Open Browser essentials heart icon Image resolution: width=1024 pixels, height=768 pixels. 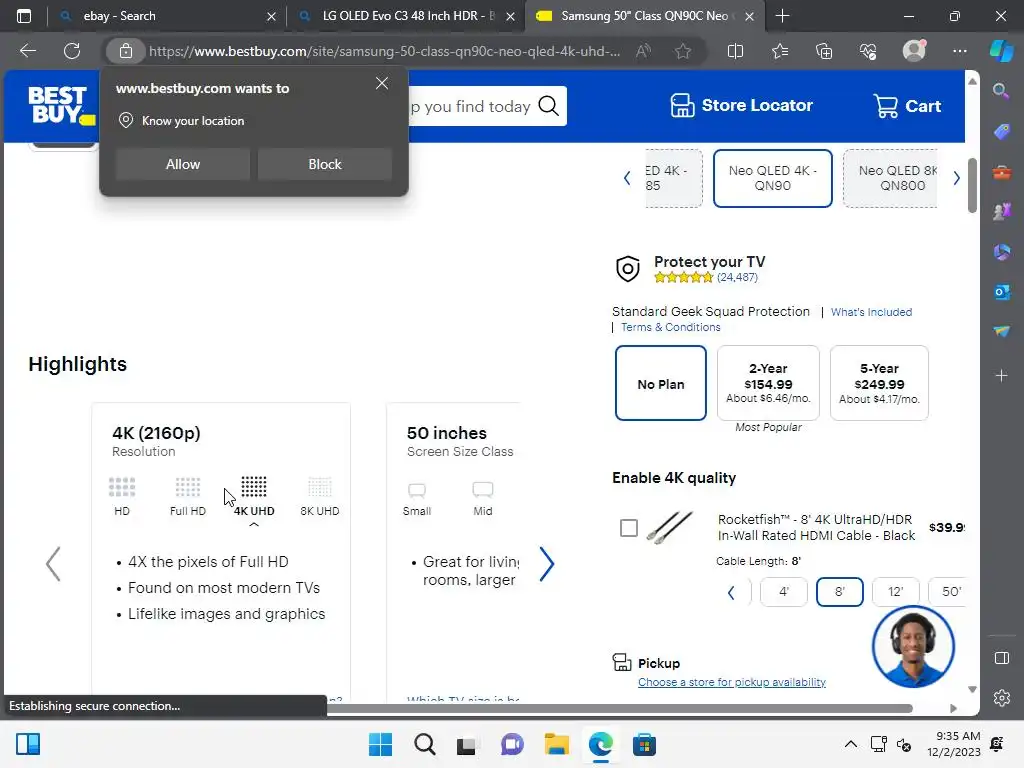(x=869, y=51)
